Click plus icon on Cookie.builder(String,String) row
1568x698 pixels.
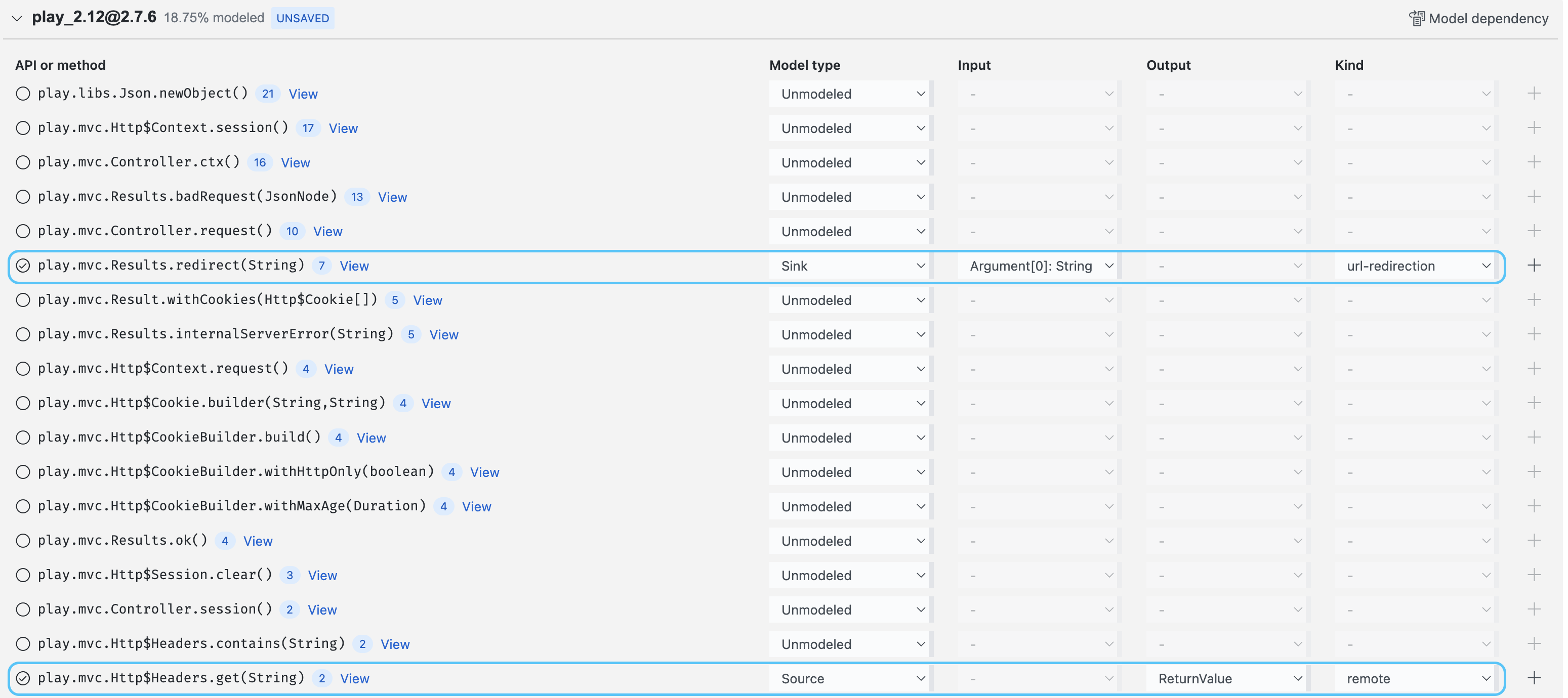click(x=1534, y=403)
